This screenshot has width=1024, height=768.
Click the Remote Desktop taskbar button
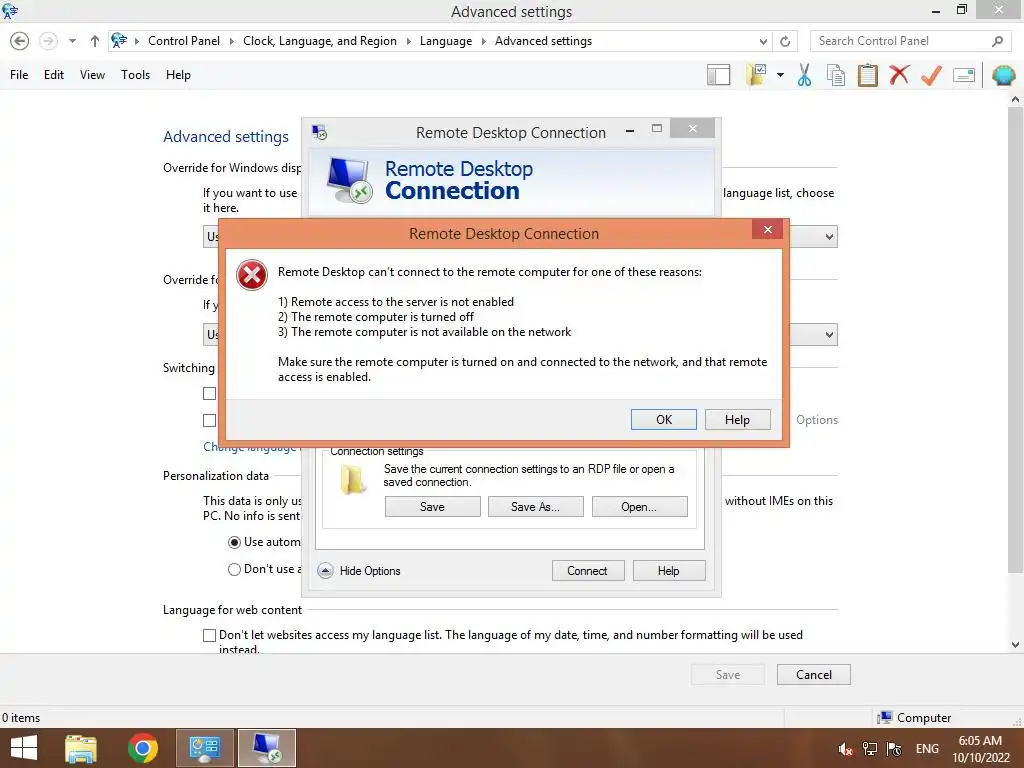click(x=266, y=748)
